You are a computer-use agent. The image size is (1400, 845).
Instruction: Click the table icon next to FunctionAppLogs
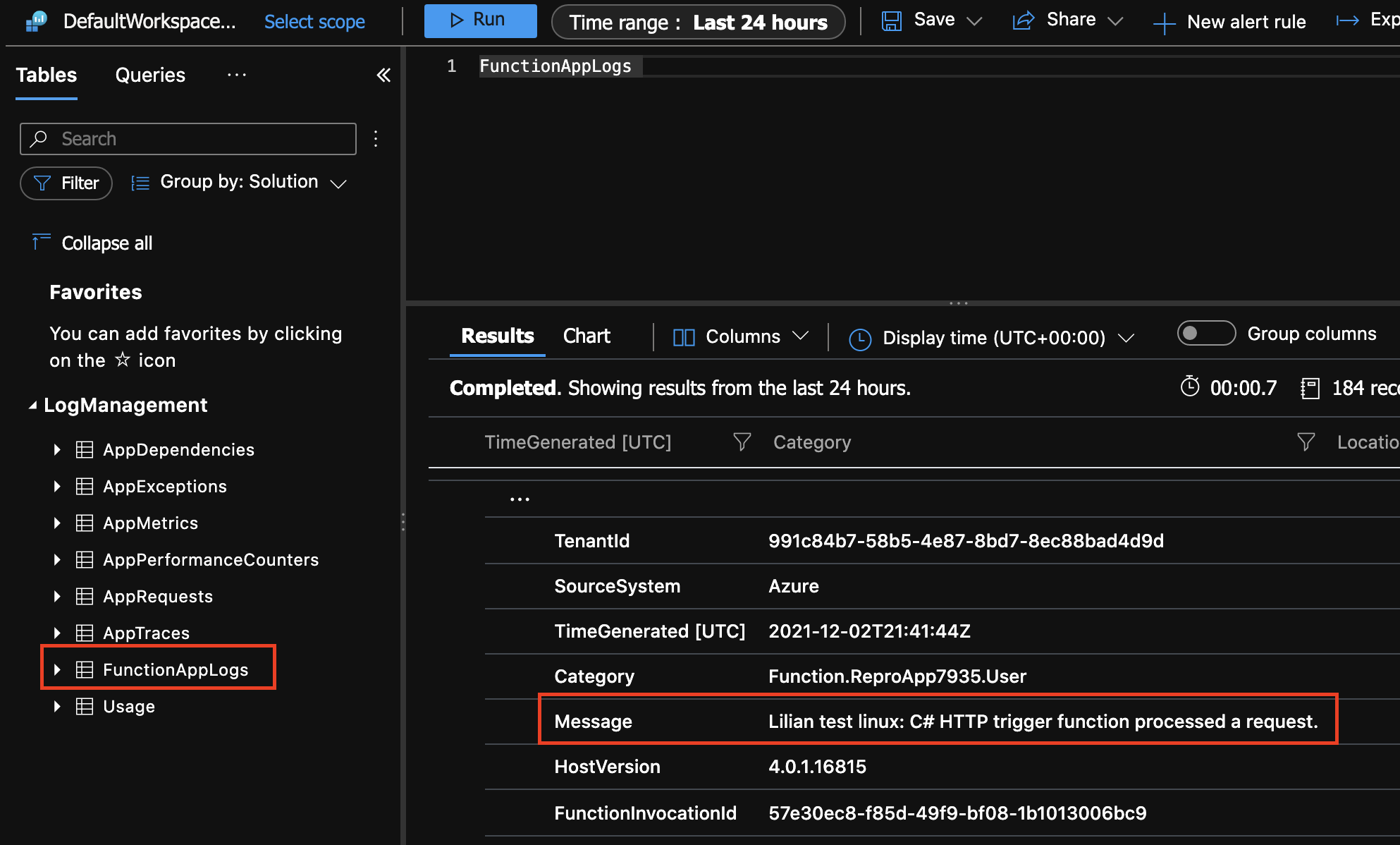point(85,669)
